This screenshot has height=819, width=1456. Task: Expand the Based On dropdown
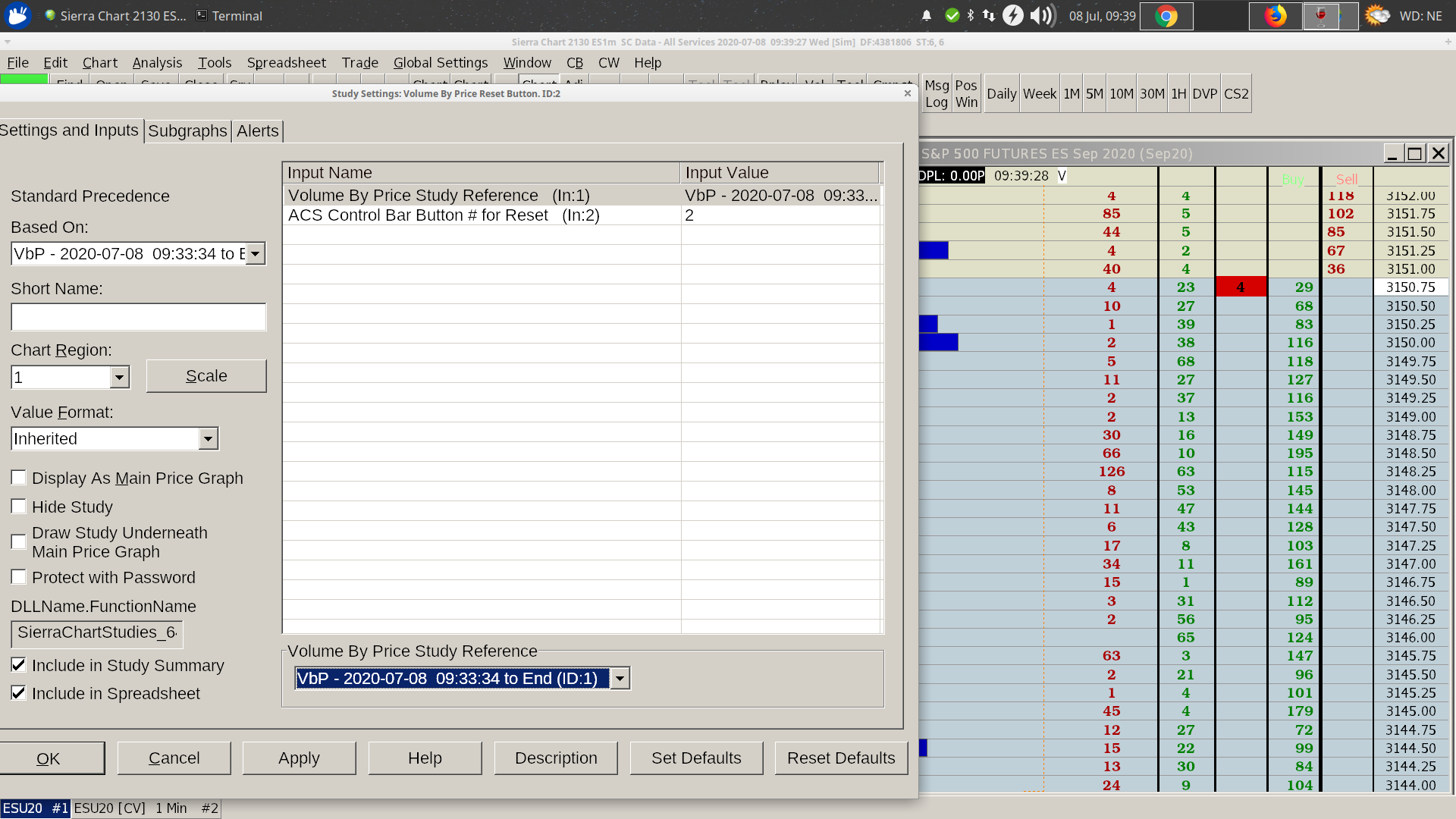[x=256, y=254]
